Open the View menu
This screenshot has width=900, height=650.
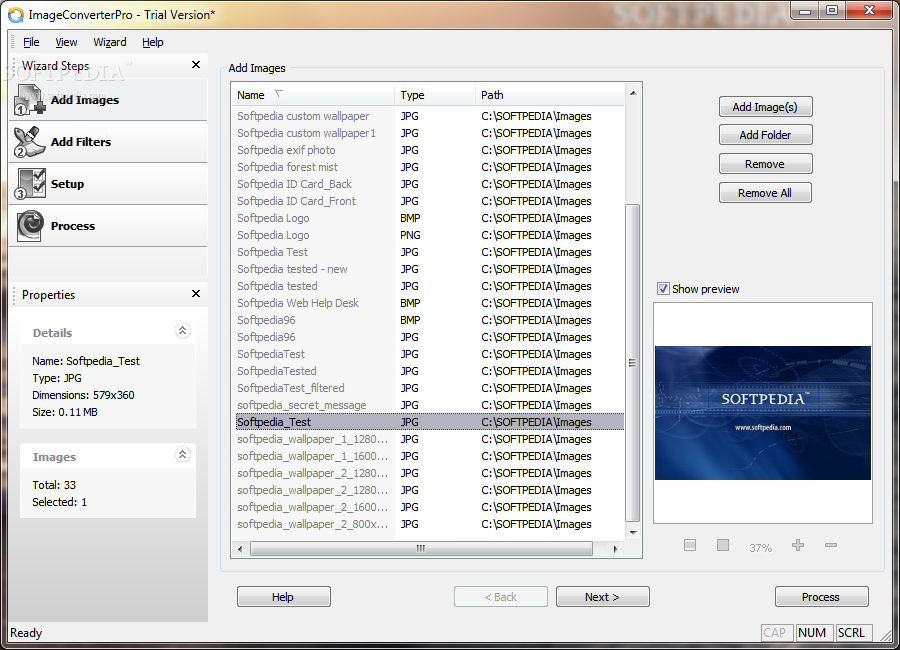66,42
